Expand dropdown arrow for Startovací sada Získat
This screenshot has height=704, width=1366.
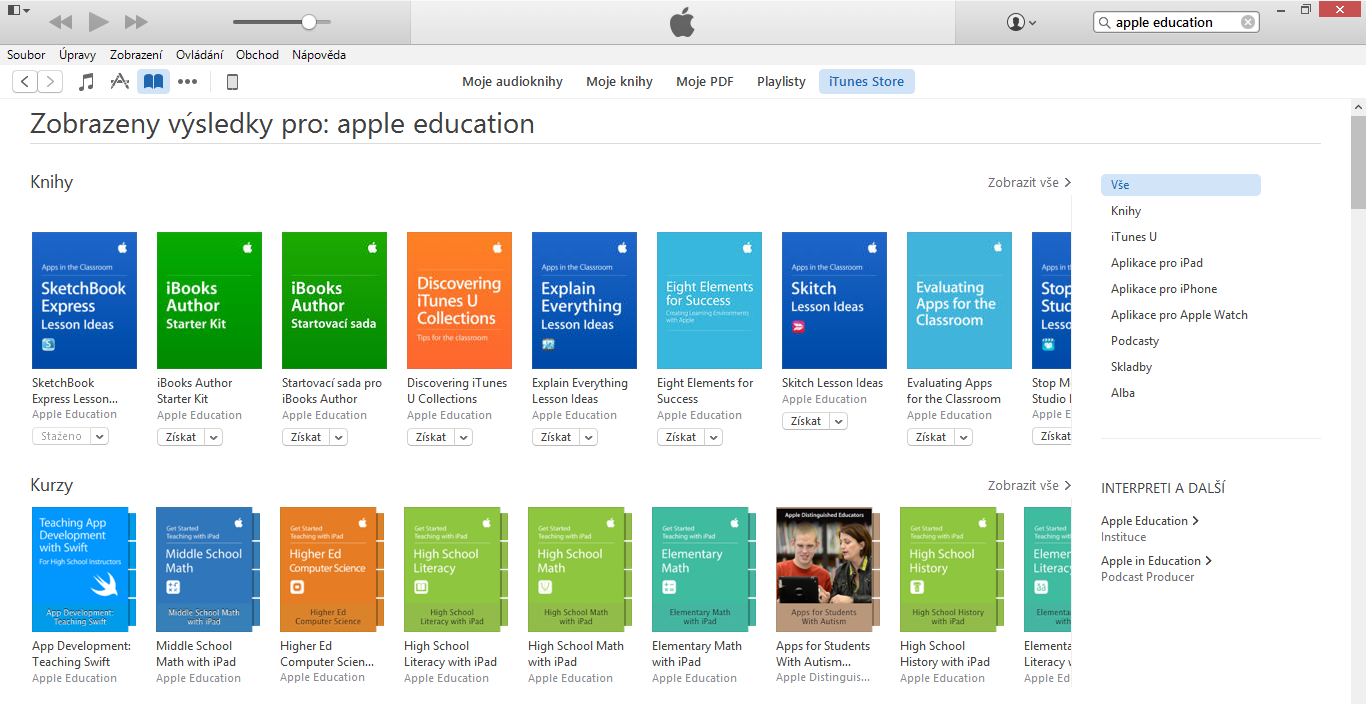tap(339, 437)
